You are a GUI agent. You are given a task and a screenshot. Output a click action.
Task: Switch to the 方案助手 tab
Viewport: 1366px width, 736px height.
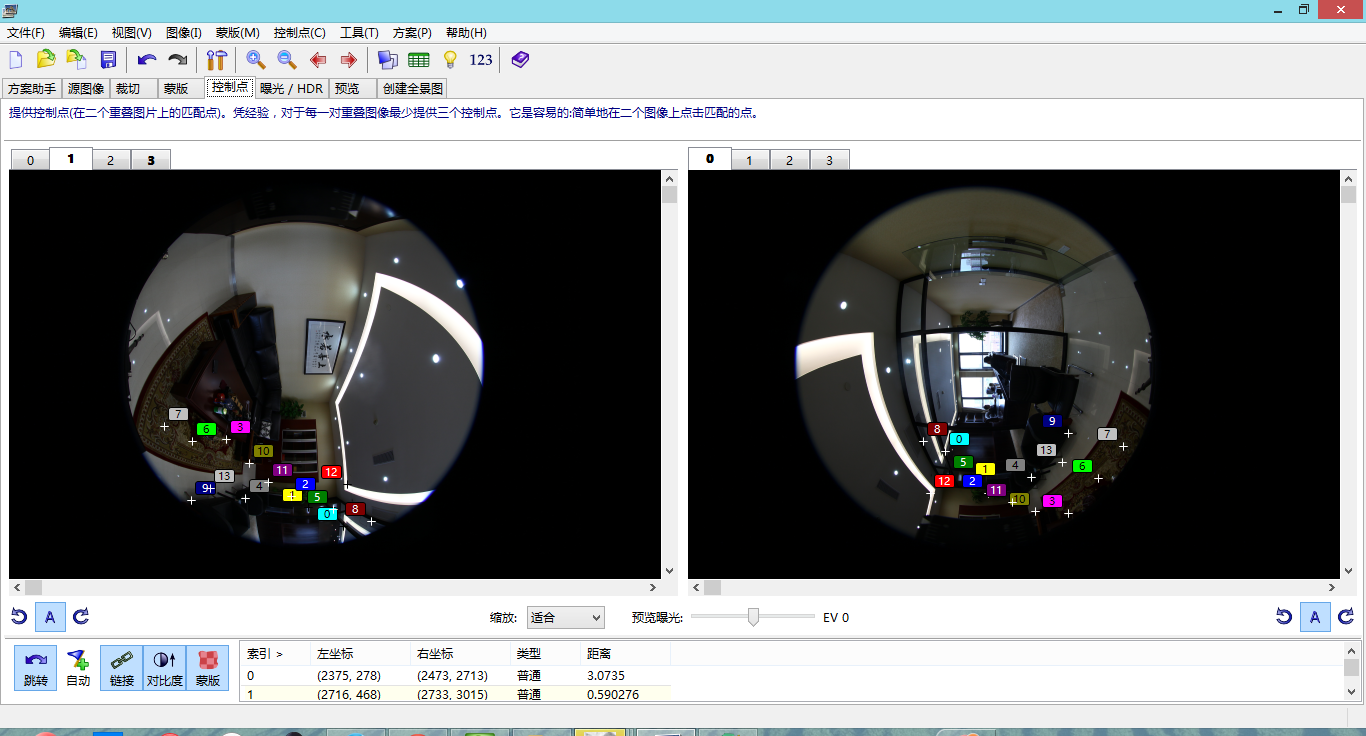click(32, 89)
